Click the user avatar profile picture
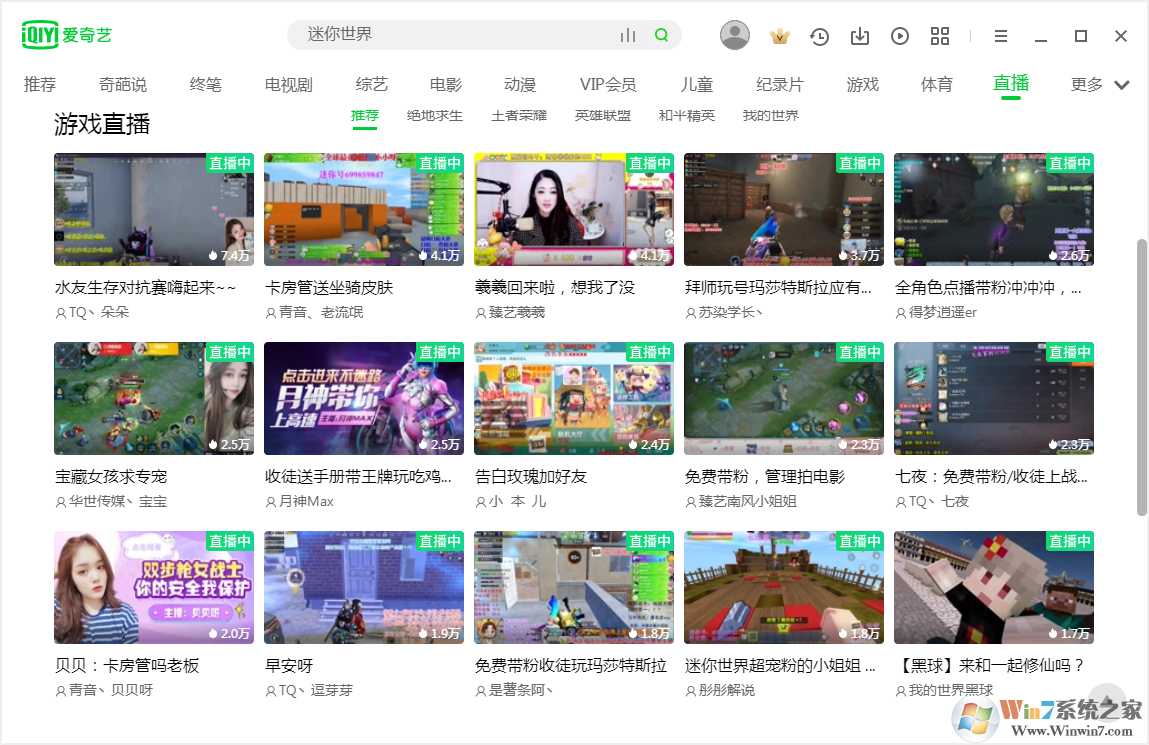Image resolution: width=1149 pixels, height=745 pixels. (735, 35)
